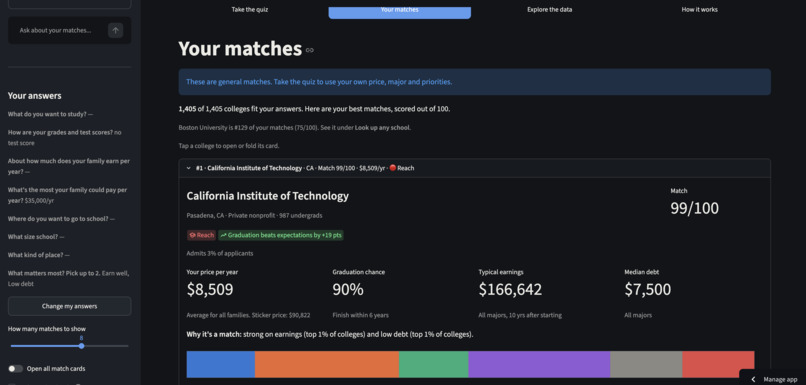The image size is (806, 385).
Task: Click the Your answers sidebar heading
Action: tap(34, 96)
